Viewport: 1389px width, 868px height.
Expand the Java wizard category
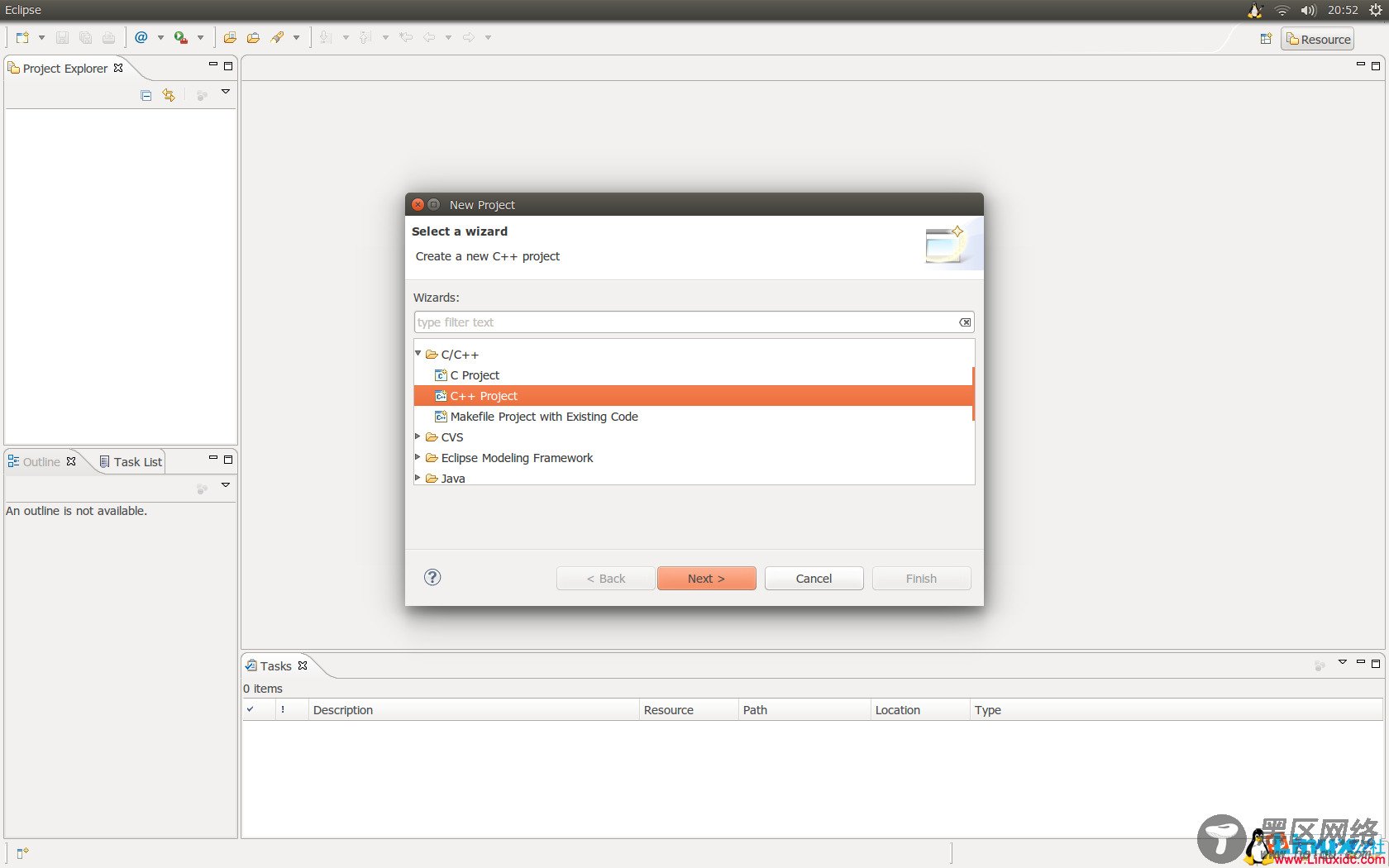click(x=418, y=478)
